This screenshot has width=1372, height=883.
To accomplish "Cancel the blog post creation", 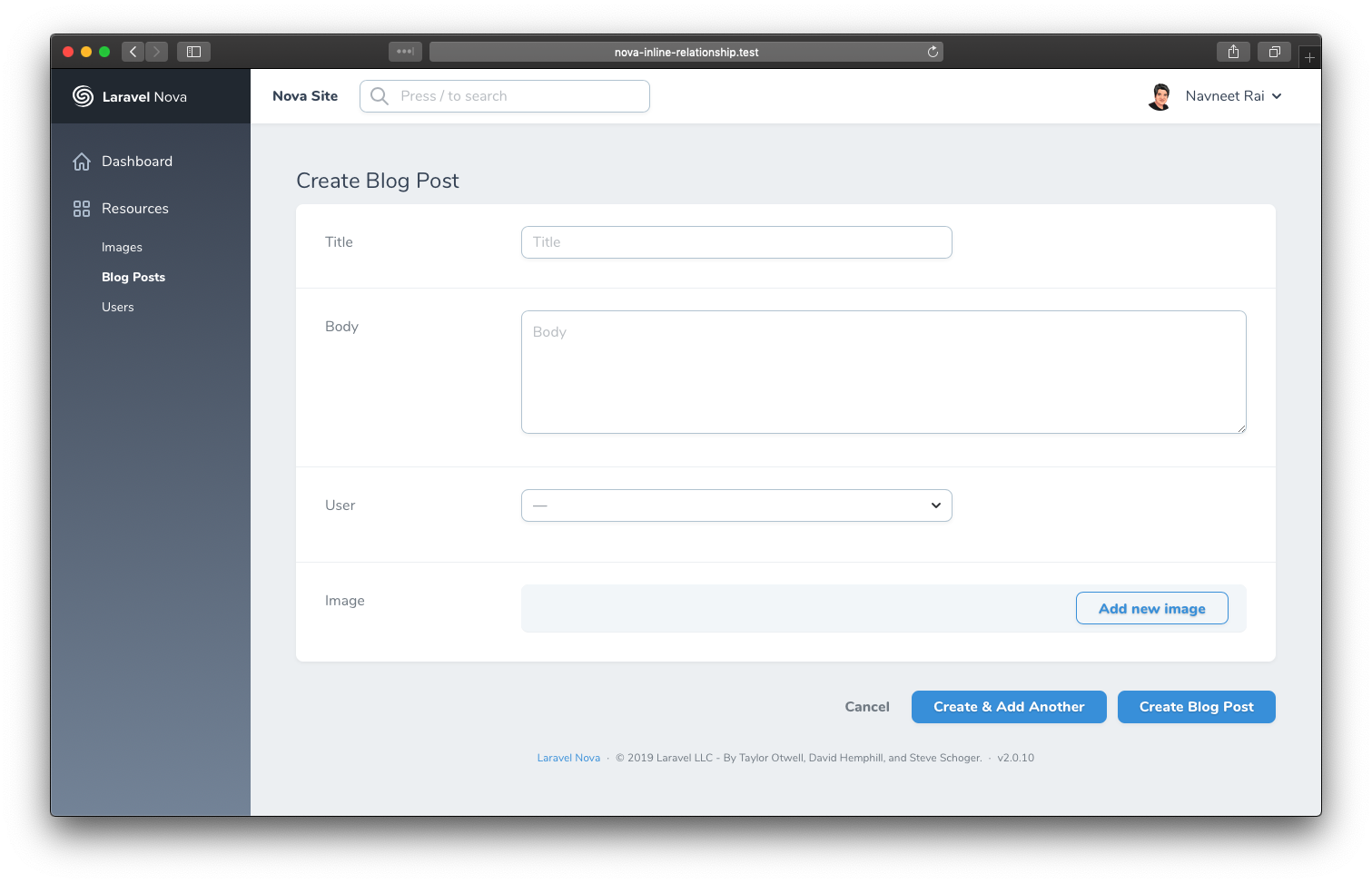I will point(866,706).
